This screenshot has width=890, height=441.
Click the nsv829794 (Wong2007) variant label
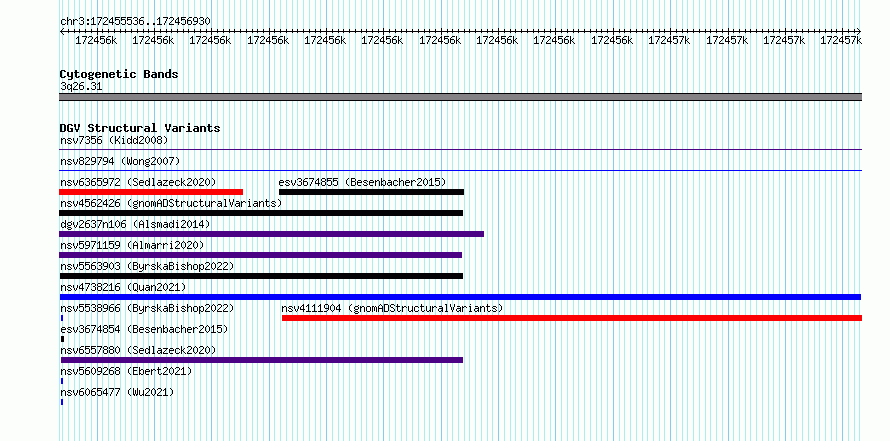click(x=120, y=161)
